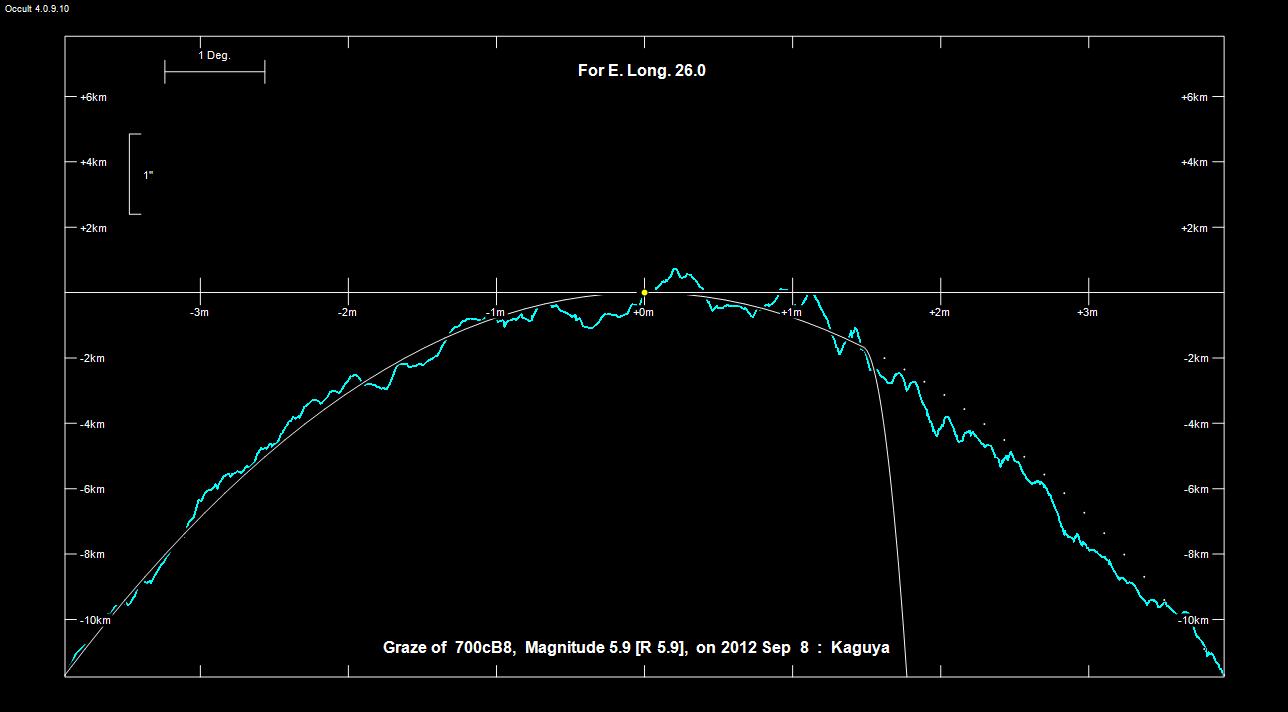This screenshot has width=1288, height=712.
Task: Click the left-side +6km height label
Action: click(x=93, y=97)
